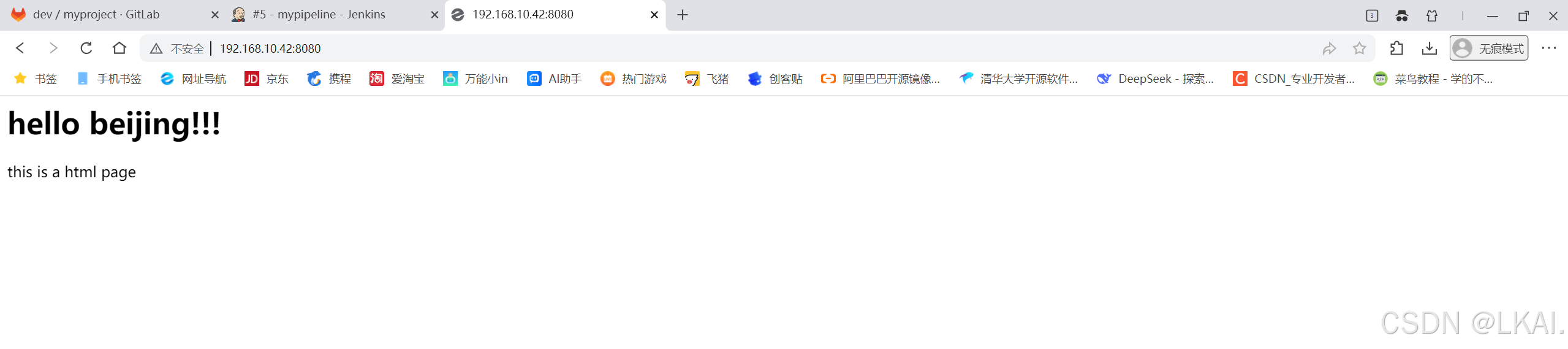The width and height of the screenshot is (1568, 349).
Task: Open the extensions puzzle icon
Action: 1396,48
